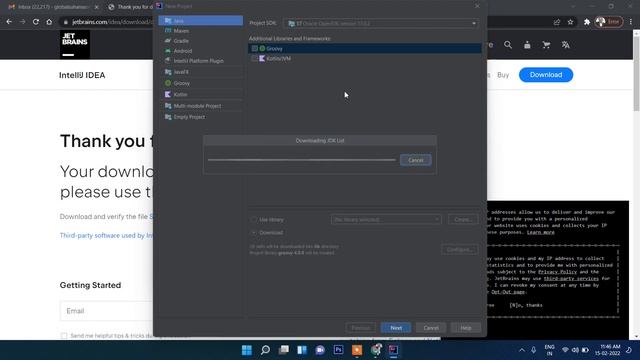Screen dimensions: 640x360
Task: Click the JetBrains site search icon
Action: tap(508, 45)
